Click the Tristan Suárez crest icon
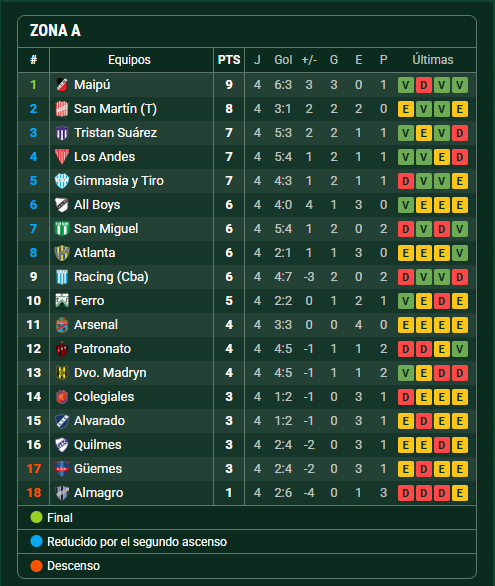This screenshot has width=495, height=586. click(x=62, y=133)
